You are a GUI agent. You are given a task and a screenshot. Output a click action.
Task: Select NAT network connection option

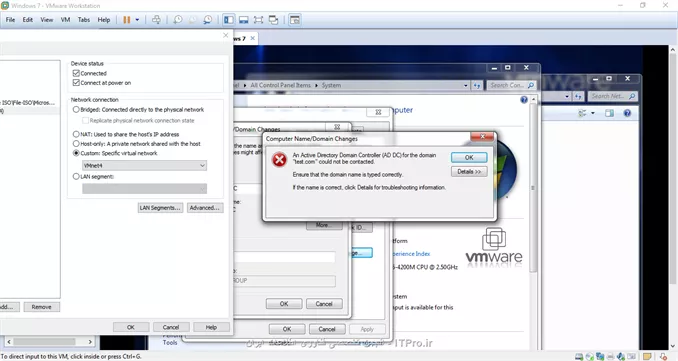tap(76, 134)
